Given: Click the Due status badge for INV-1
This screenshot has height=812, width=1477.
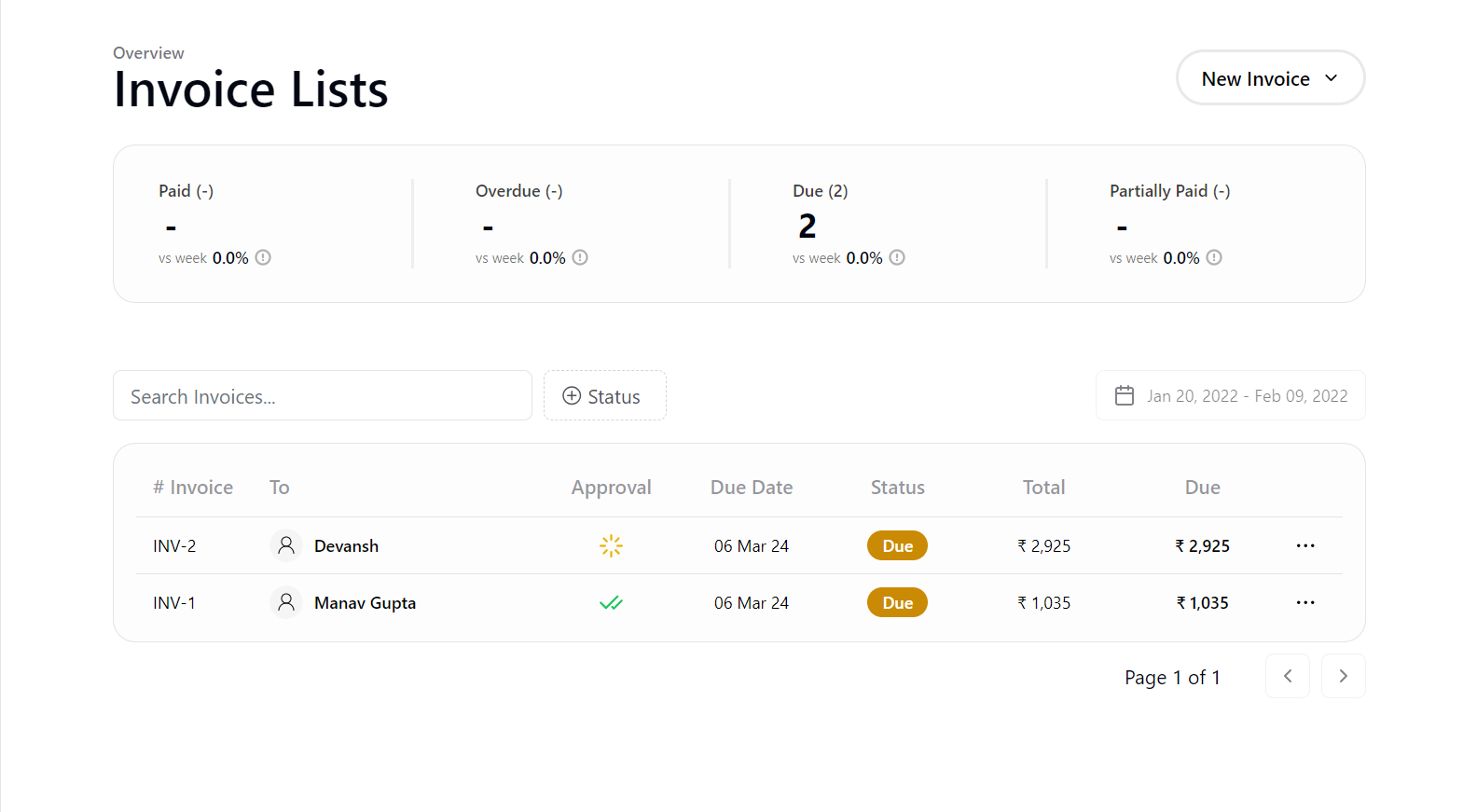Looking at the screenshot, I should tap(897, 603).
